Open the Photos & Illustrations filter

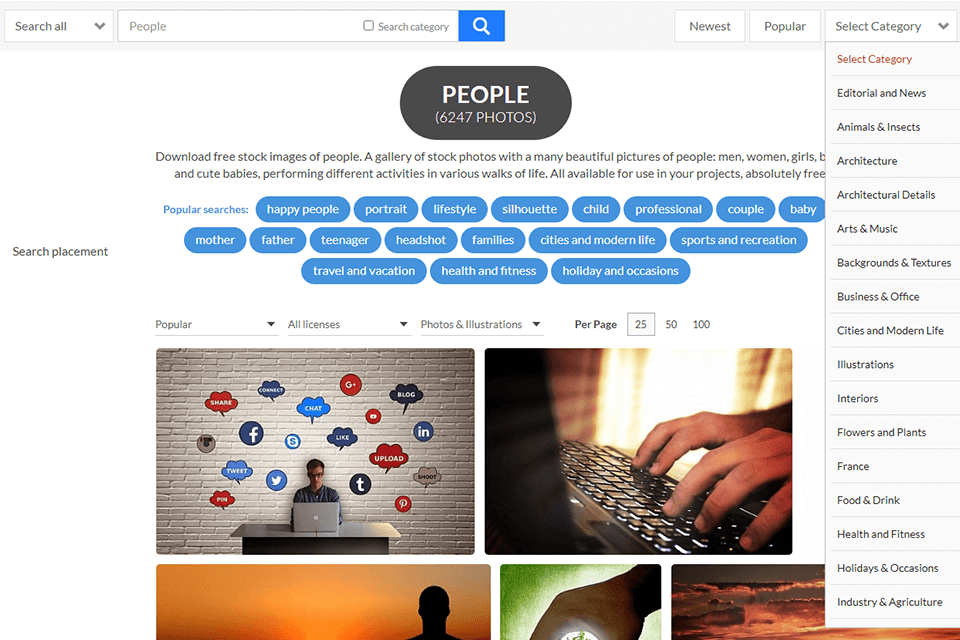[481, 325]
